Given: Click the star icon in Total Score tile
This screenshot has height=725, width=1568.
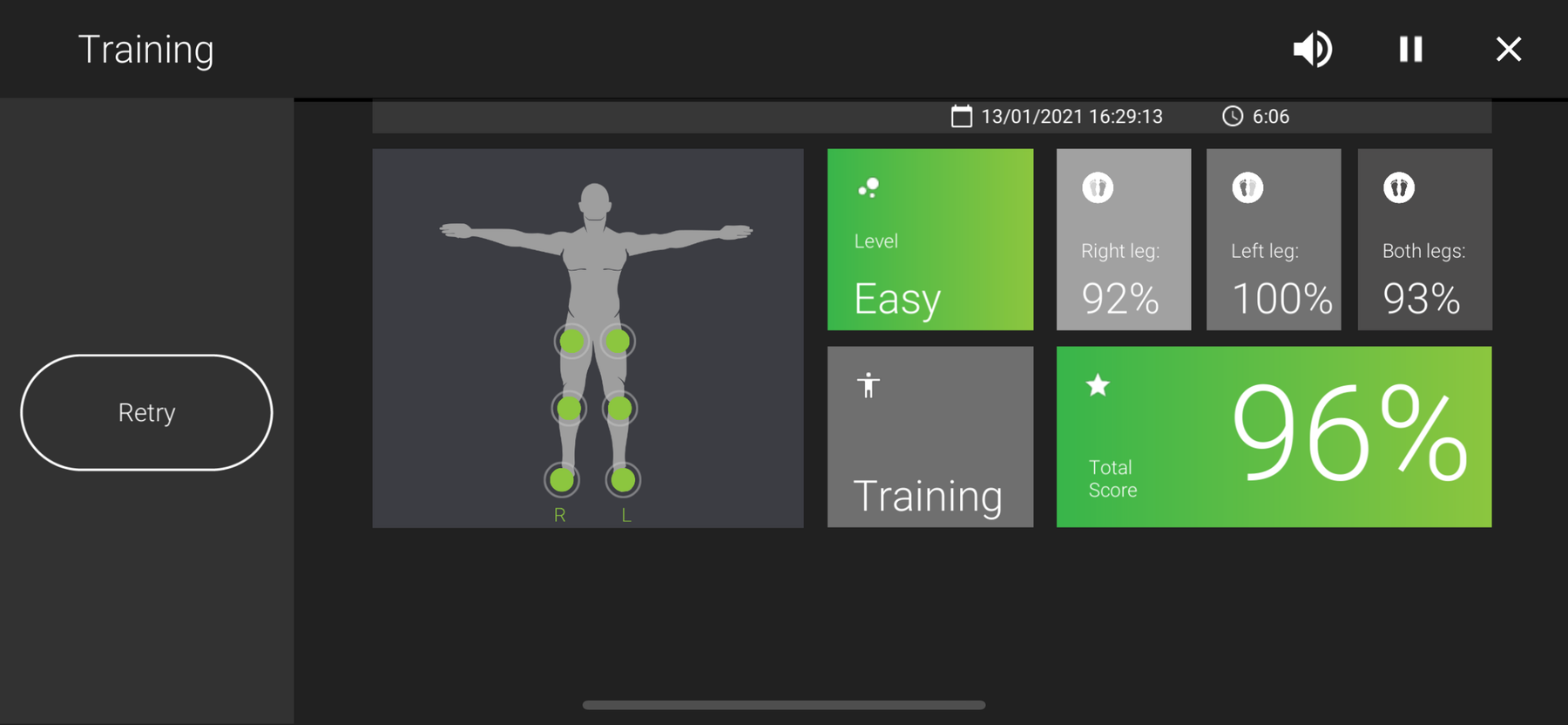Looking at the screenshot, I should coord(1098,385).
